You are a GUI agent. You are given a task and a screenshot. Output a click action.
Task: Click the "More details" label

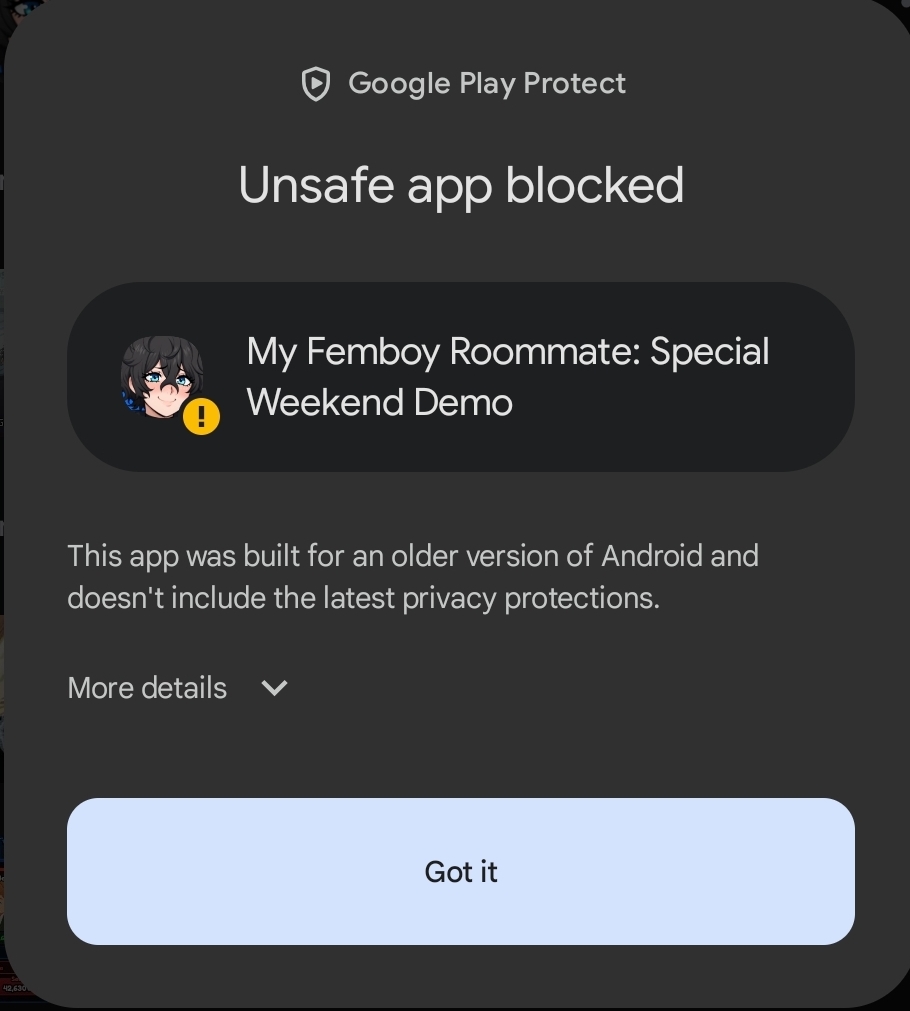coord(147,688)
